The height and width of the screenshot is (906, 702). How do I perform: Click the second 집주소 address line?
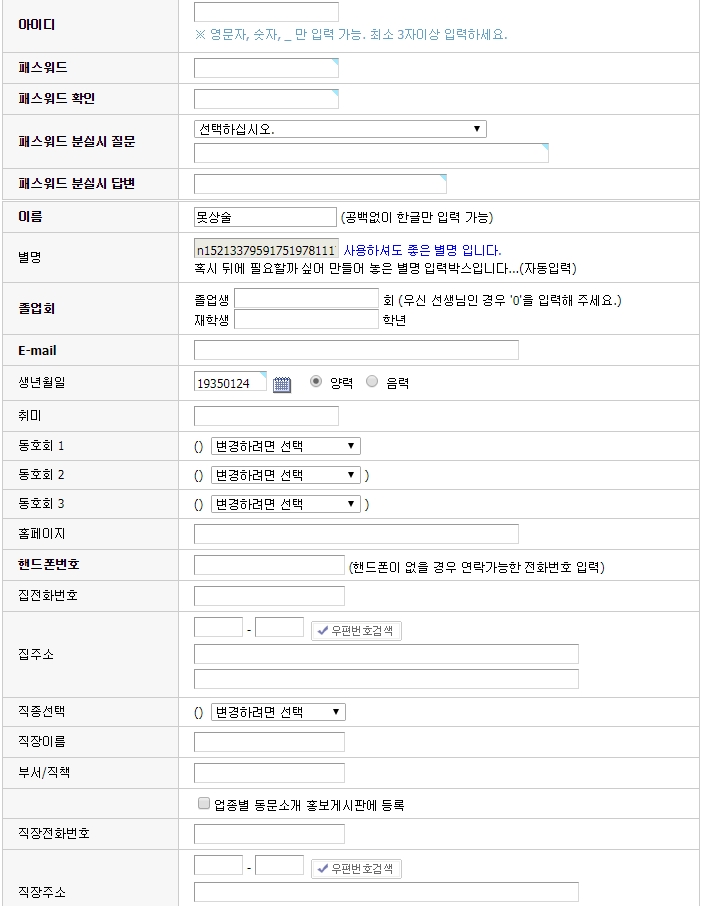(386, 679)
